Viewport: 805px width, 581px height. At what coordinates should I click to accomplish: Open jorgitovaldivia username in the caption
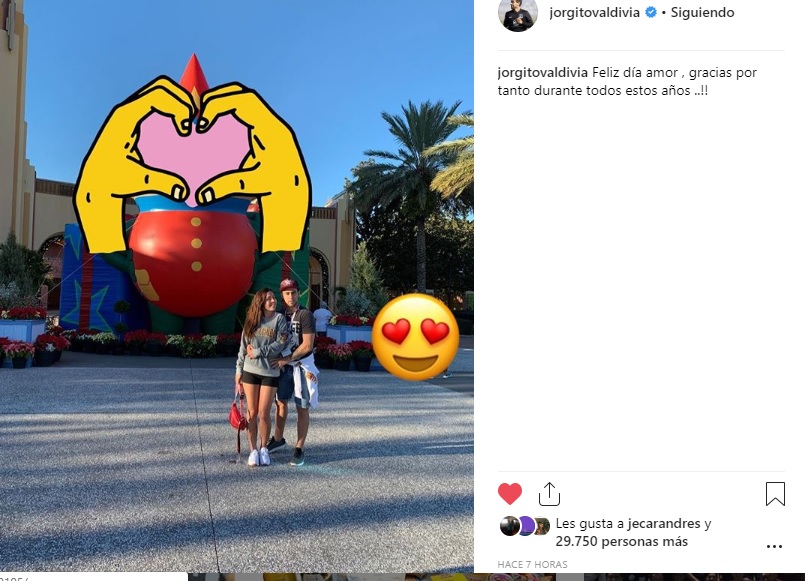point(543,72)
